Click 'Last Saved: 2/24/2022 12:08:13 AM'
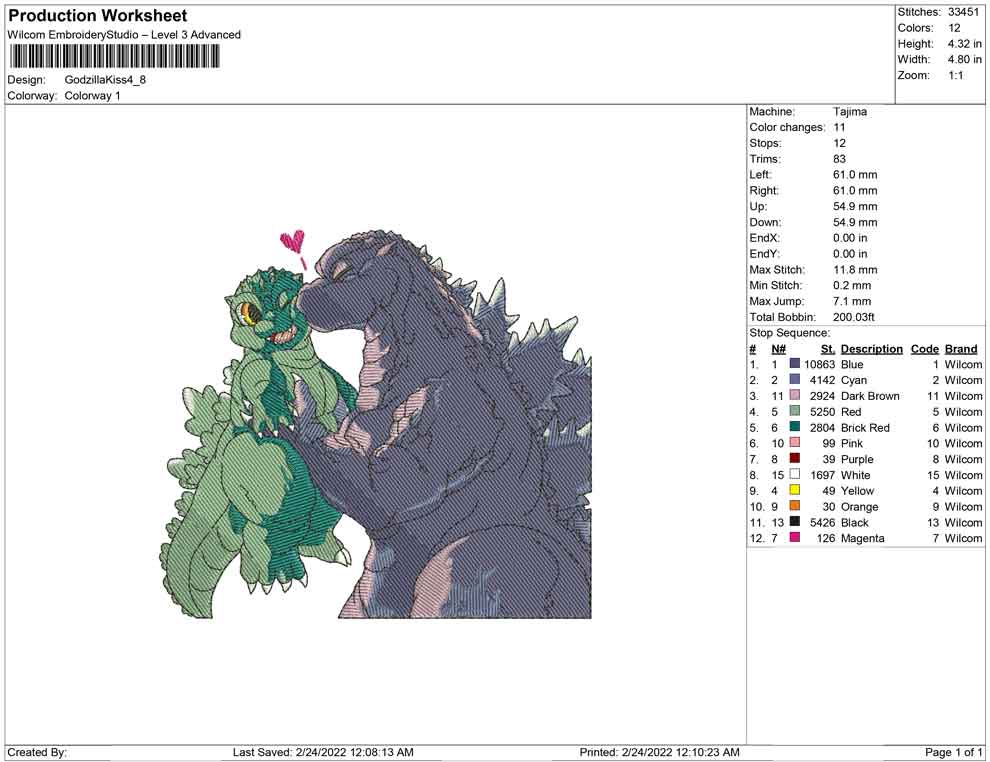Viewport: 990px width, 762px height. 323,752
